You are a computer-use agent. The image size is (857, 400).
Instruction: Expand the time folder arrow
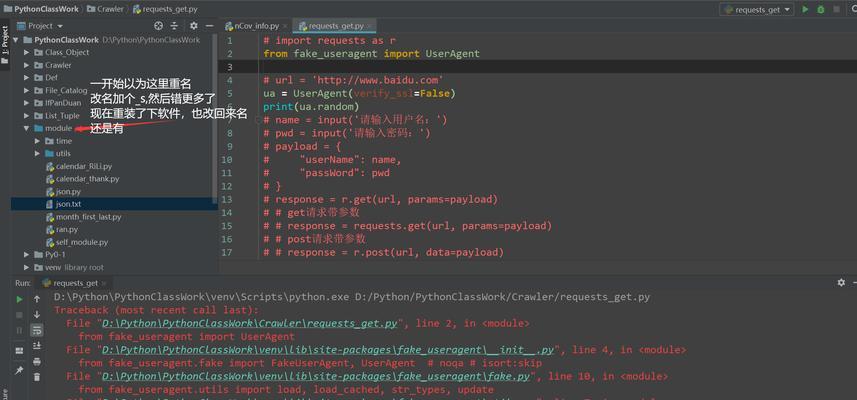(37, 141)
